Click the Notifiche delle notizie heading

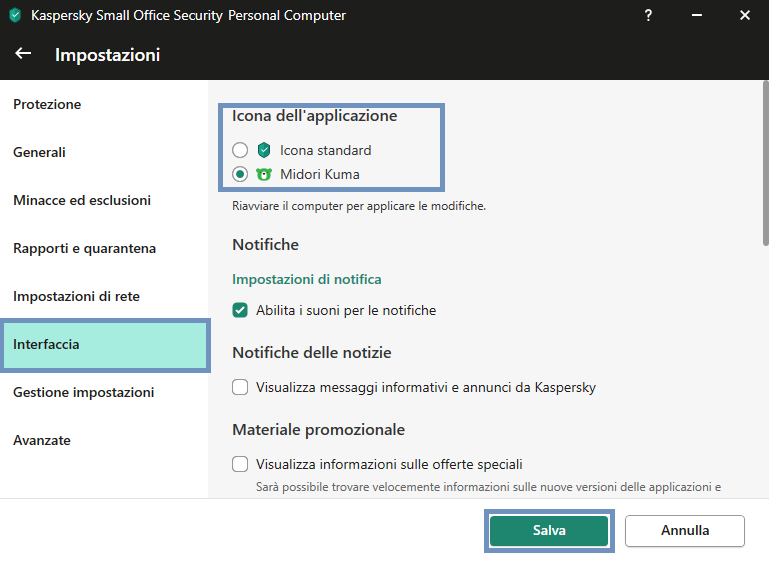pos(311,353)
